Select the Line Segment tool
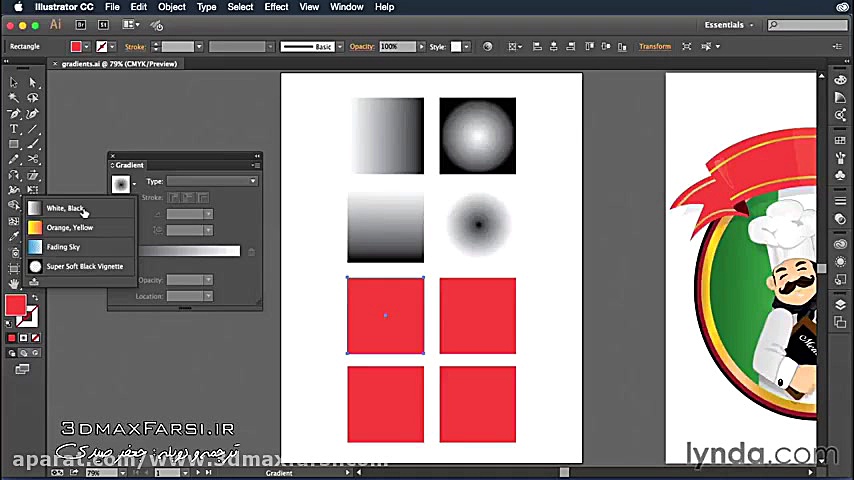This screenshot has height=480, width=854. 33,129
